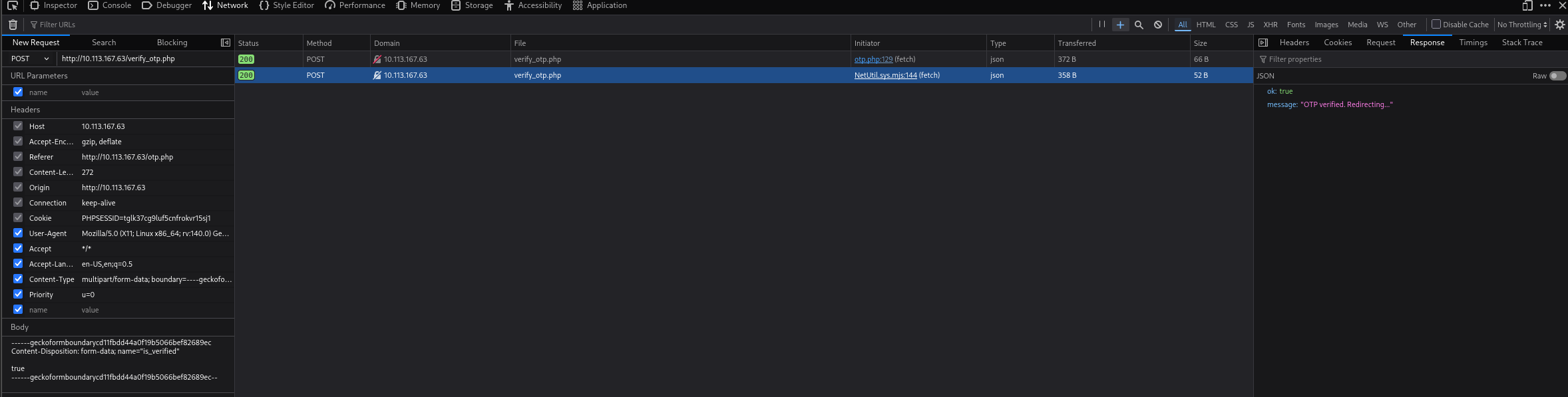This screenshot has width=1568, height=397.
Task: Click the PHPSESSID cookie value
Action: (146, 218)
